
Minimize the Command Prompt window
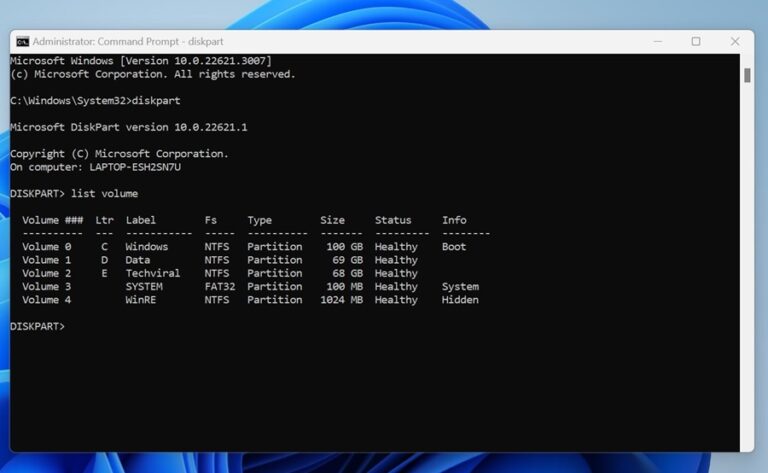(659, 41)
